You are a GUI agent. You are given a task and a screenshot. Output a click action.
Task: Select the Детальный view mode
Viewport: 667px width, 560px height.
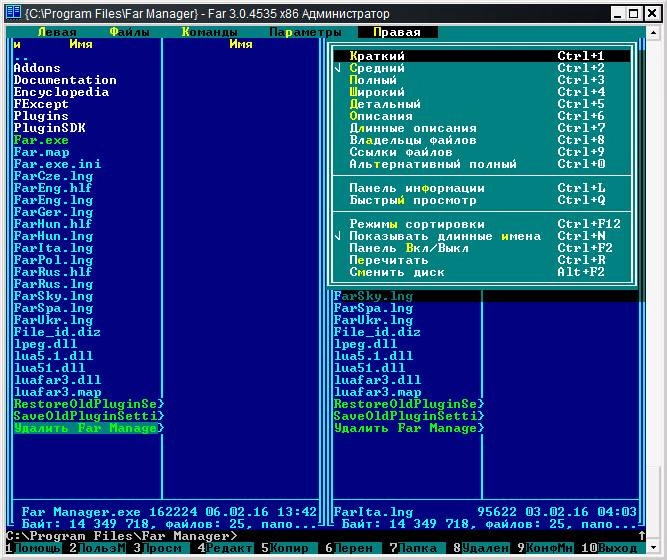[x=482, y=104]
